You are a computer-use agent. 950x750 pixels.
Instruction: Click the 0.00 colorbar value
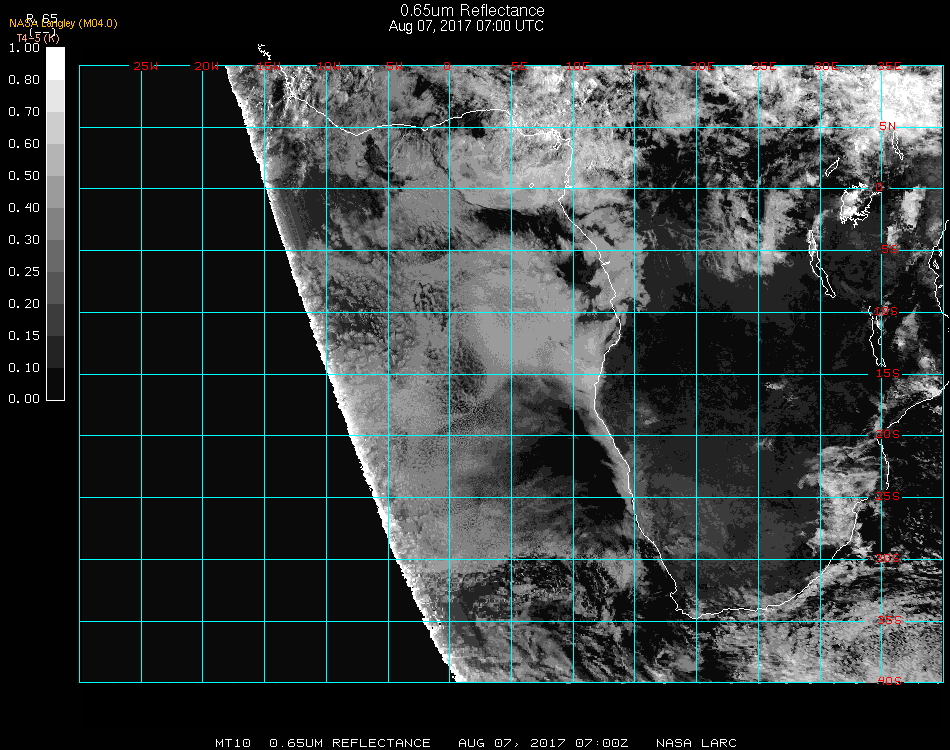(x=24, y=399)
